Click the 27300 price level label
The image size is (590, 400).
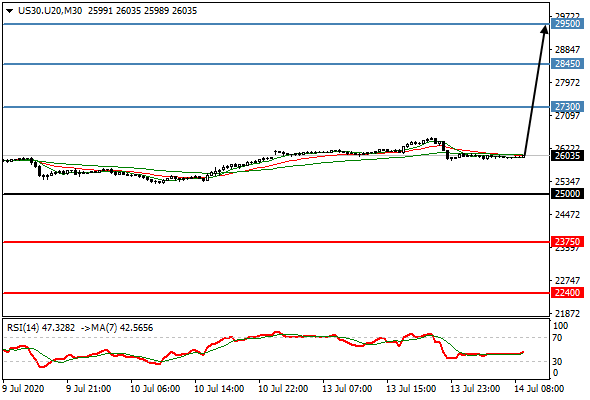coord(567,106)
